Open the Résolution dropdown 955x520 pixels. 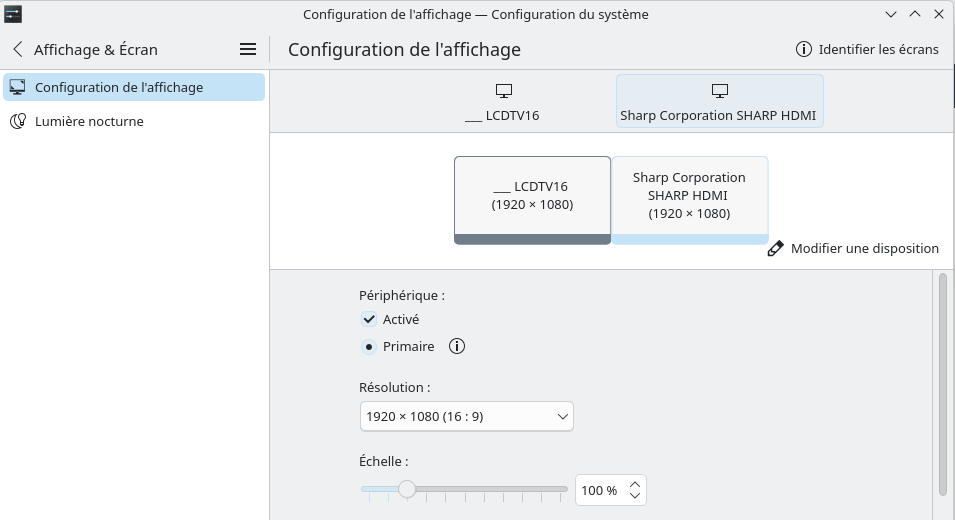[466, 416]
